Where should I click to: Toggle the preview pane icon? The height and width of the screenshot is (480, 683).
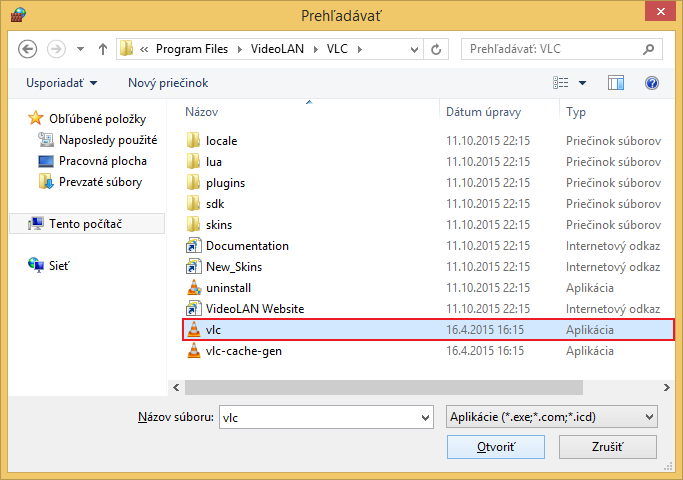pos(616,83)
